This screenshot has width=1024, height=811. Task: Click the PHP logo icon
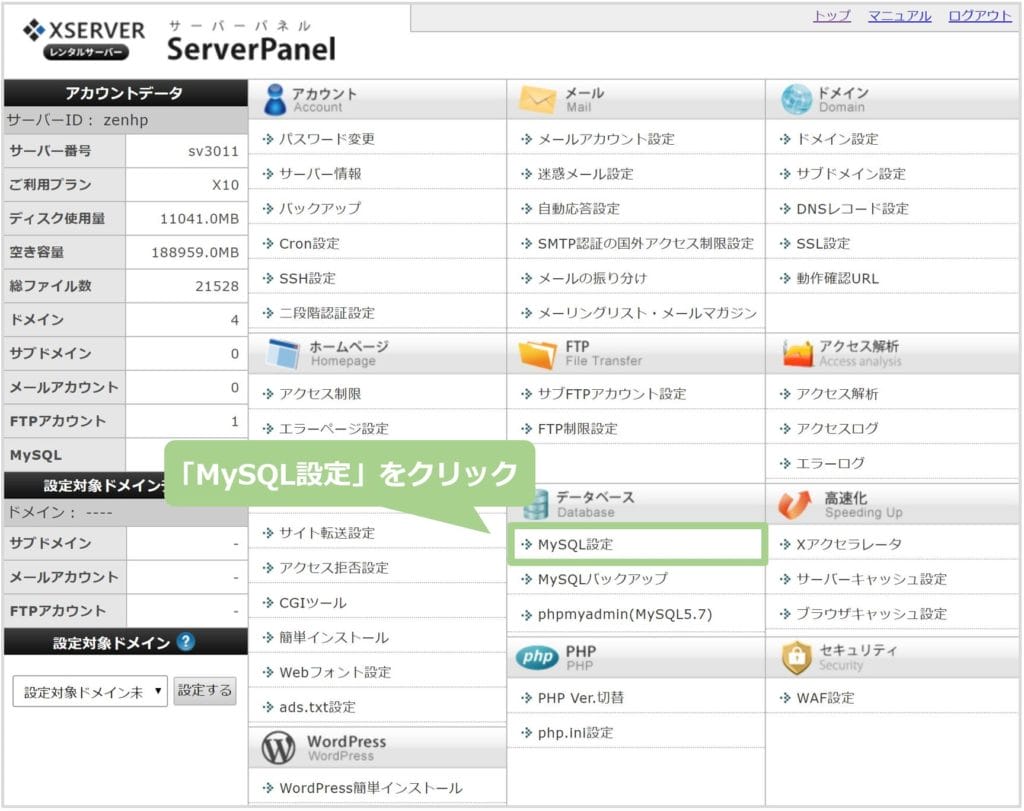pos(537,657)
